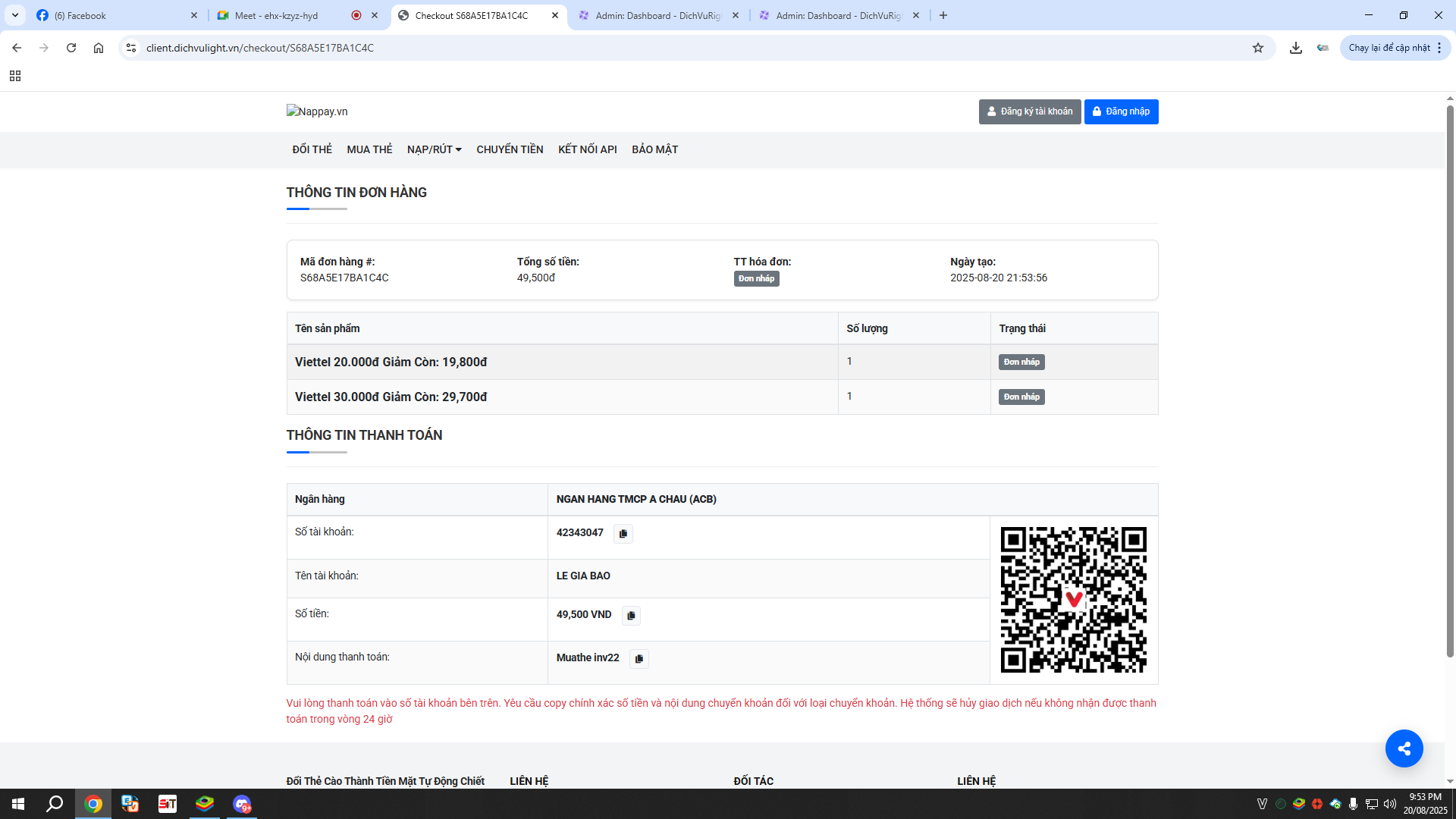Click the blue floating share button
Viewport: 1456px width, 819px height.
(1404, 748)
